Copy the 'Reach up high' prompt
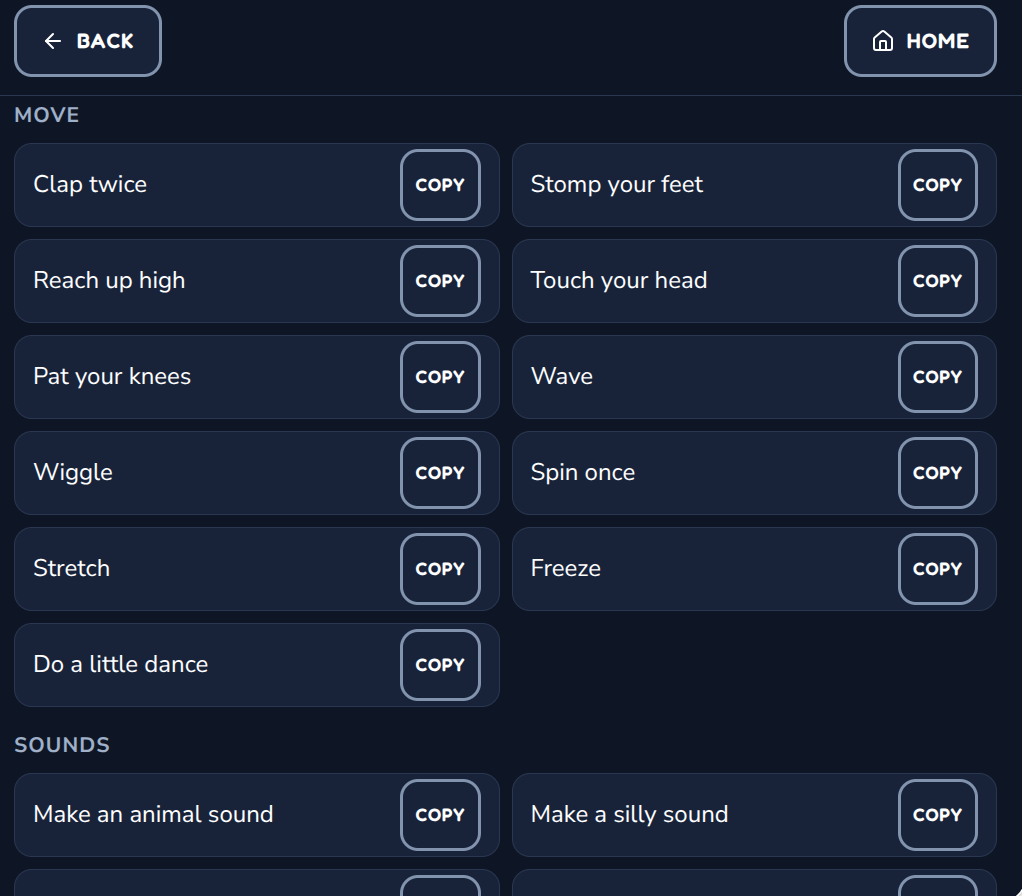 point(440,281)
